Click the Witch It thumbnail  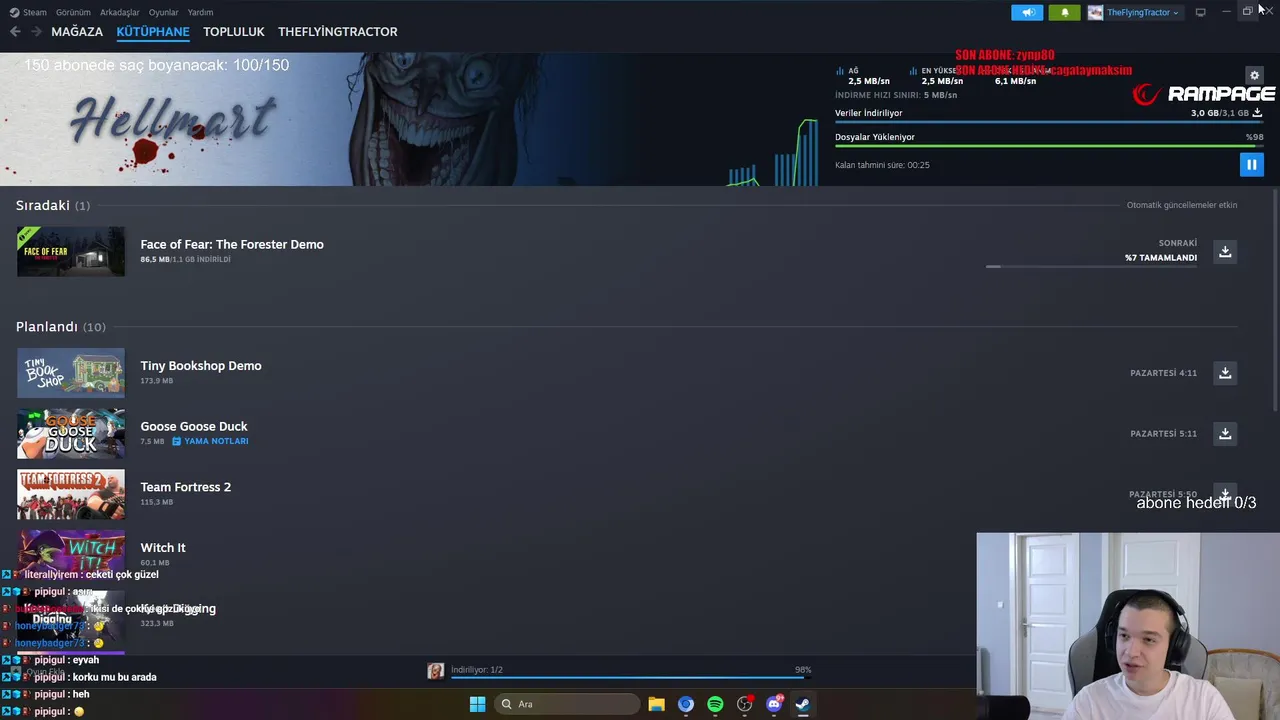point(71,554)
